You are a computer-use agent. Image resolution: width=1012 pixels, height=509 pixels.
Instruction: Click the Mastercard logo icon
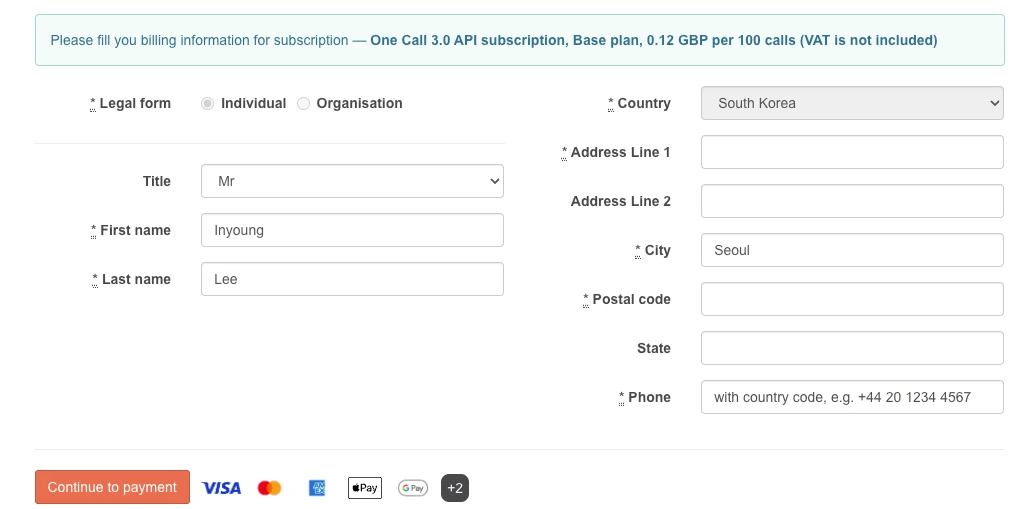pos(269,488)
